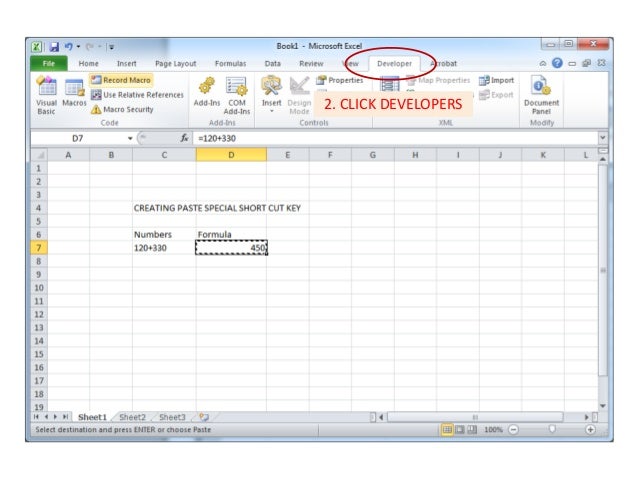Click vertical scrollbar down arrow
Image resolution: width=638 pixels, height=479 pixels.
(x=603, y=406)
